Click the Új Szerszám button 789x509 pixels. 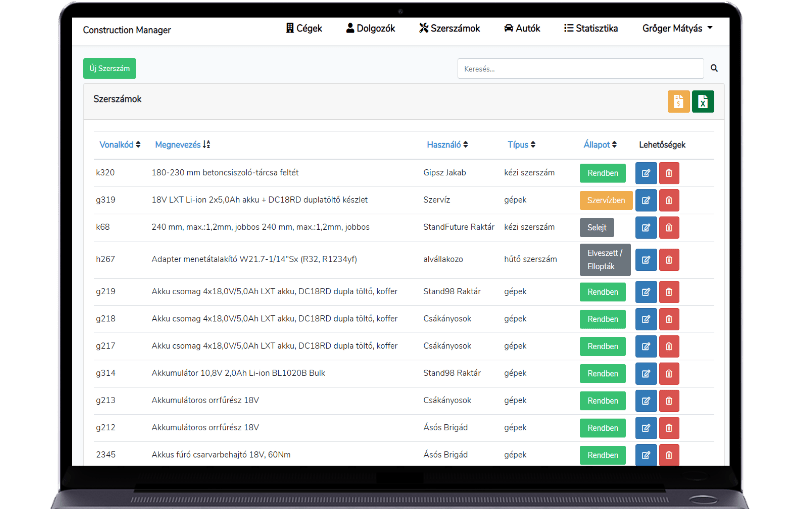coord(109,69)
